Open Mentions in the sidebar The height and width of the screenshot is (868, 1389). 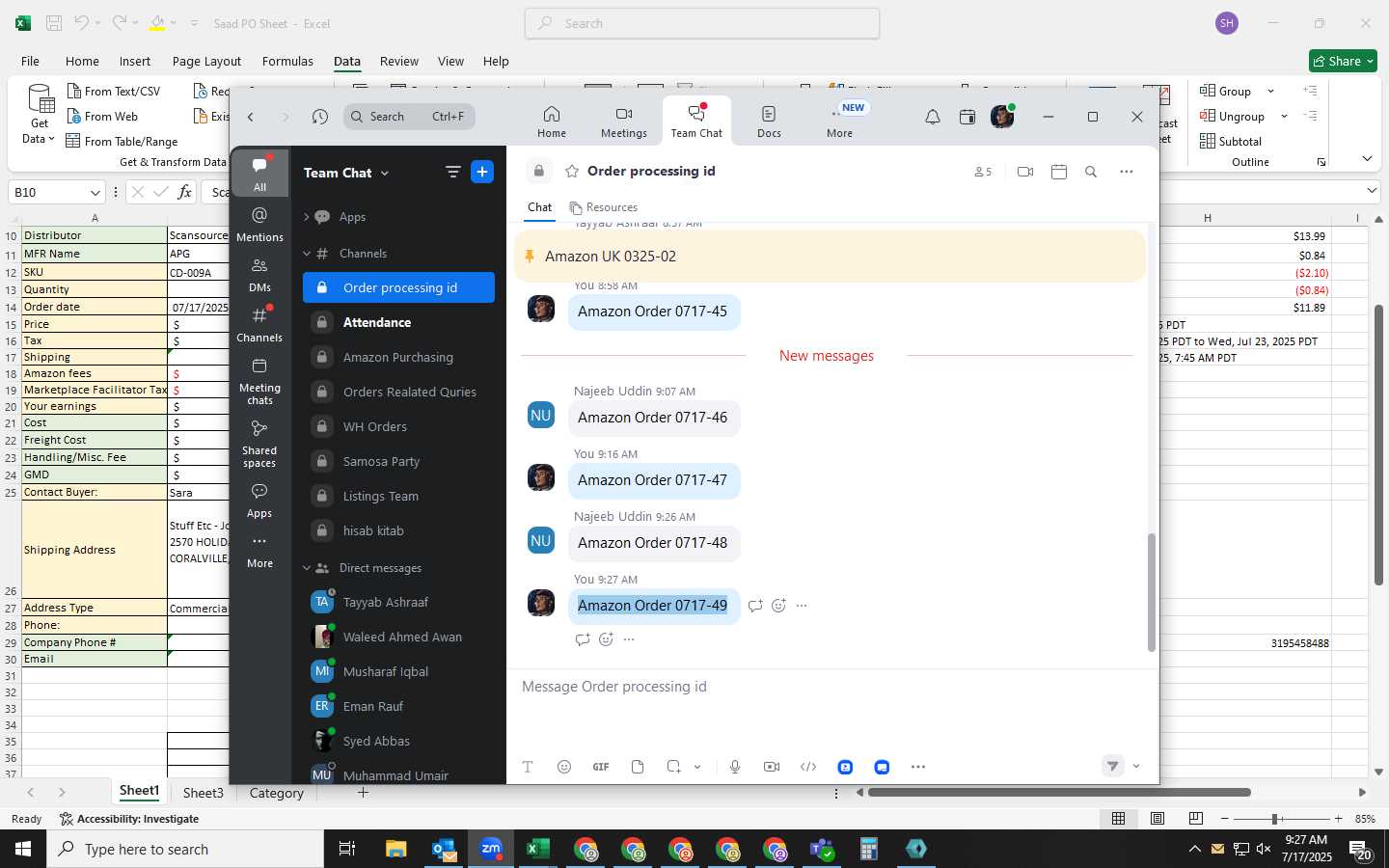point(259,224)
